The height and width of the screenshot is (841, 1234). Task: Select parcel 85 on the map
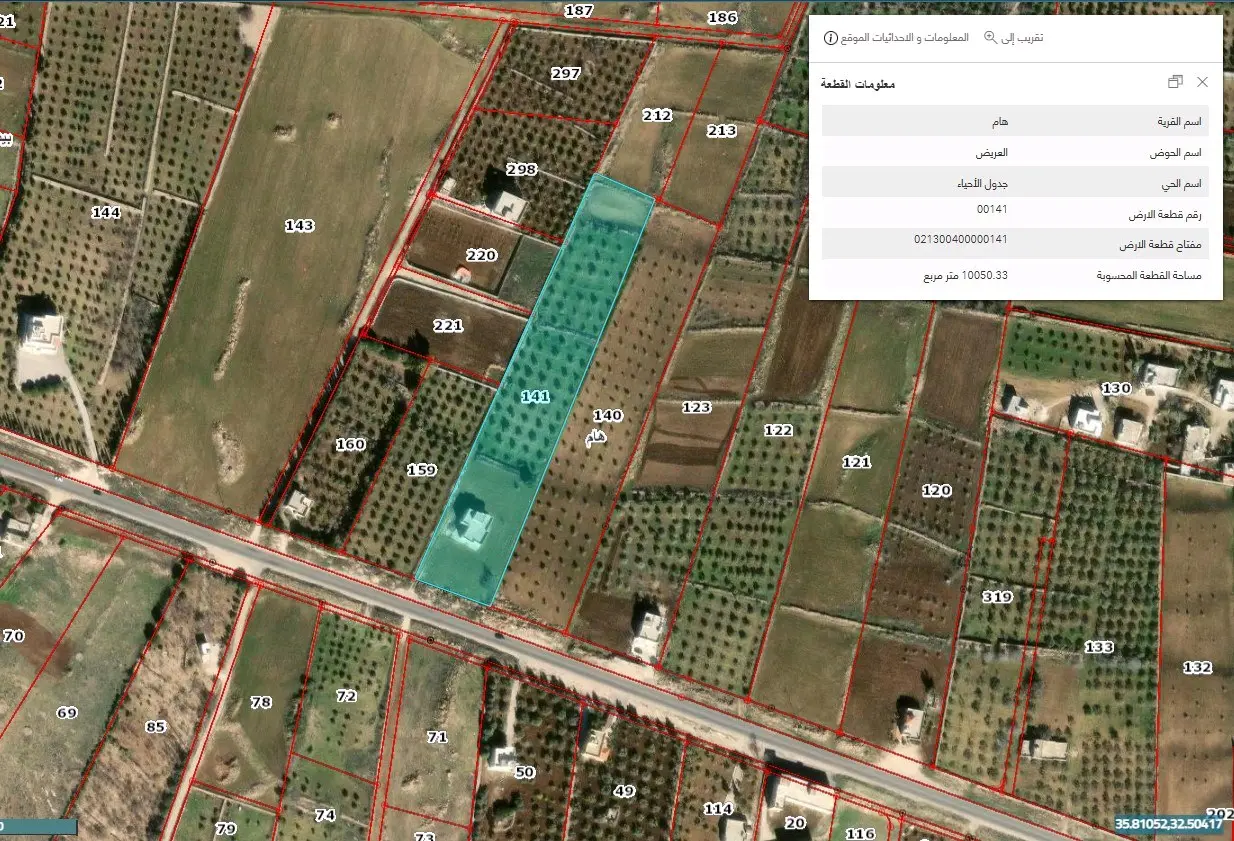coord(155,727)
